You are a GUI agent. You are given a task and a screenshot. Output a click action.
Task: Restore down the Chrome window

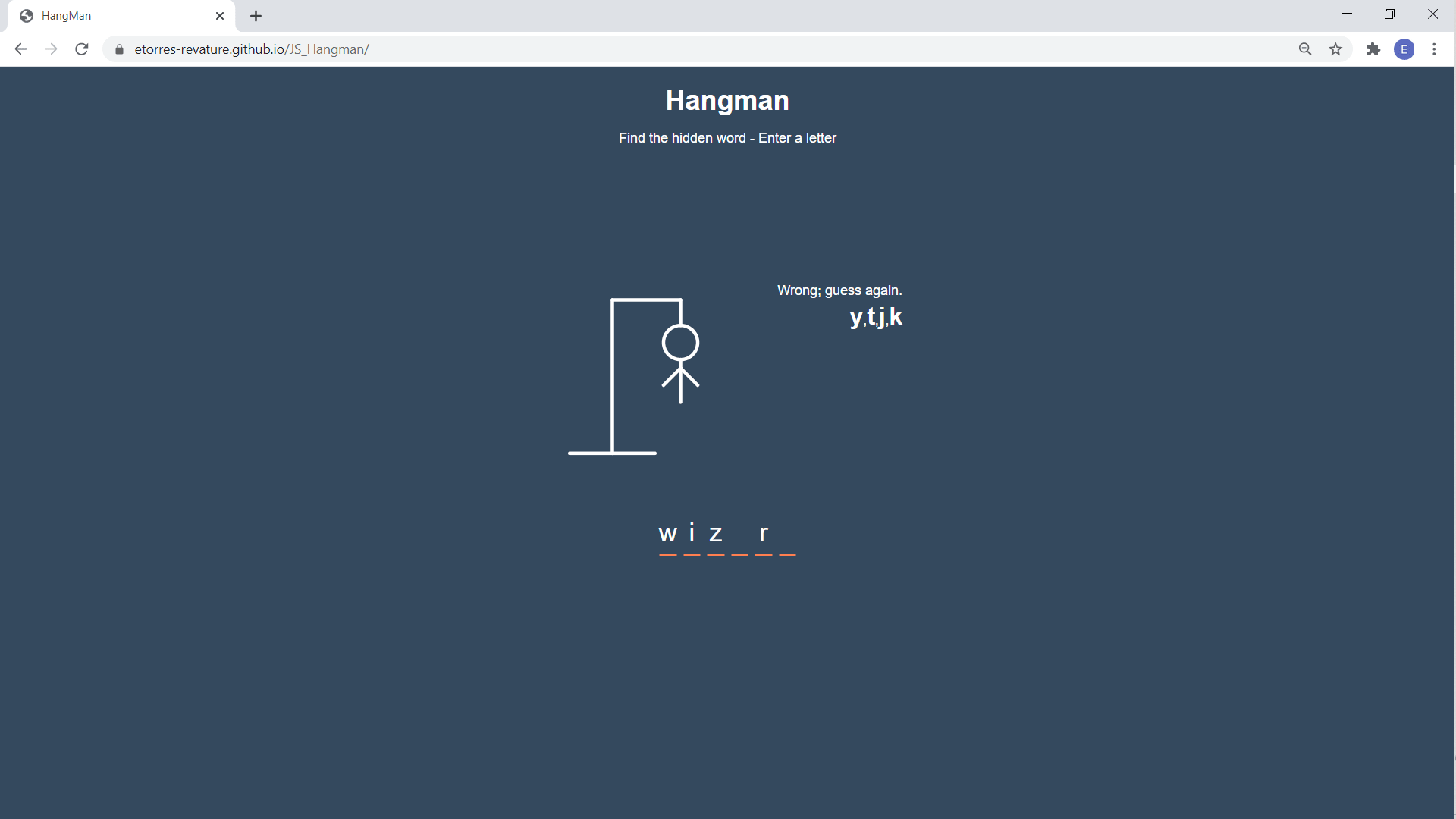tap(1390, 14)
